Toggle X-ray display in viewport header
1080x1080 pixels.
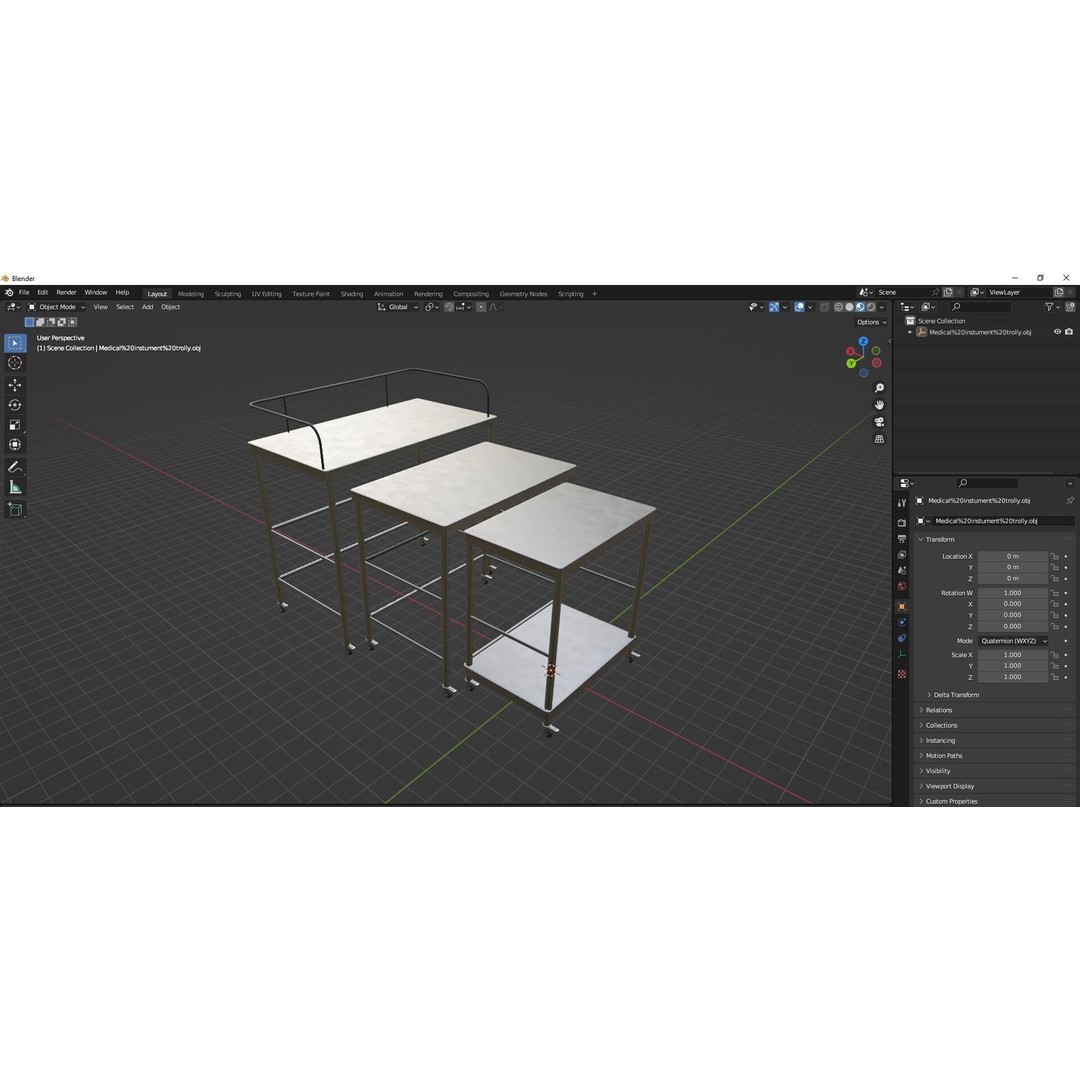click(x=824, y=307)
